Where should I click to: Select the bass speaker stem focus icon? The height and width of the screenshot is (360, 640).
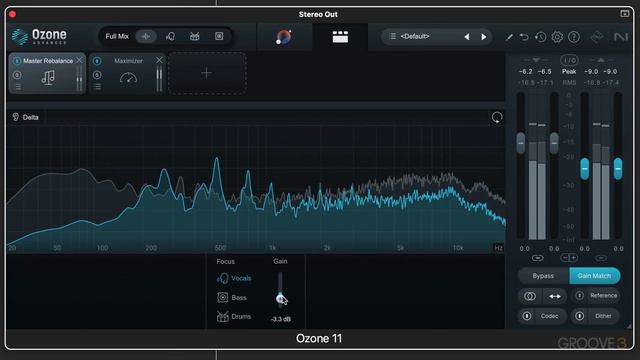[x=219, y=36]
